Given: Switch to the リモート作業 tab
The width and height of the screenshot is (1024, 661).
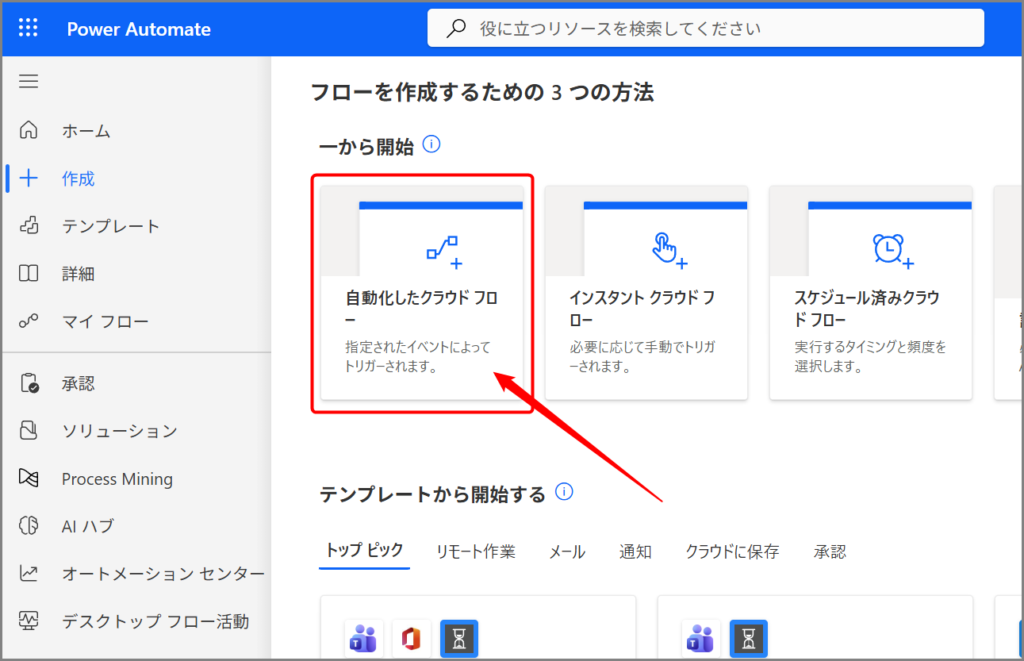Looking at the screenshot, I should (x=475, y=551).
